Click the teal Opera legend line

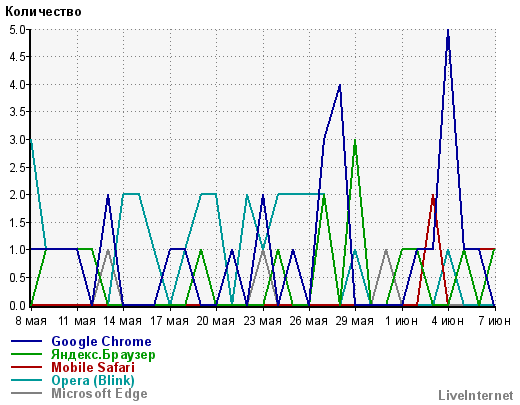[27, 380]
